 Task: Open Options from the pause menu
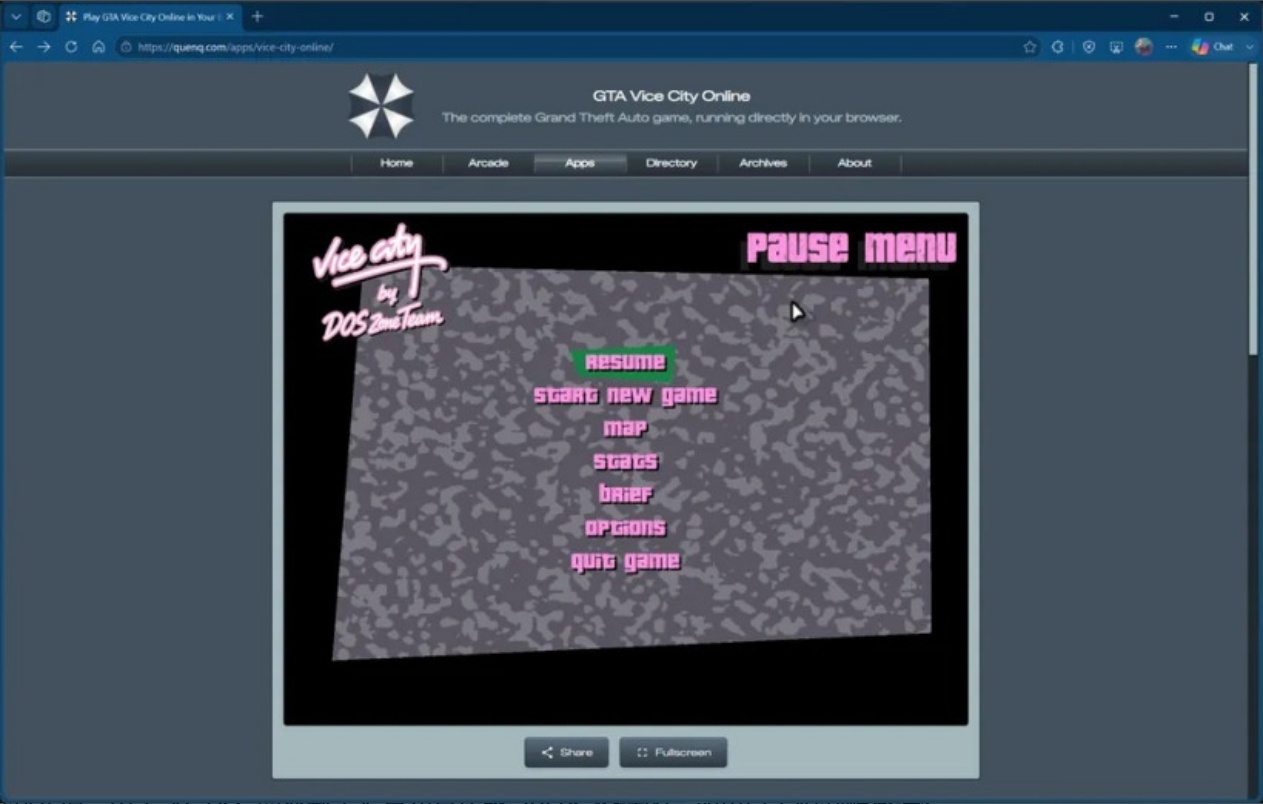coord(625,527)
